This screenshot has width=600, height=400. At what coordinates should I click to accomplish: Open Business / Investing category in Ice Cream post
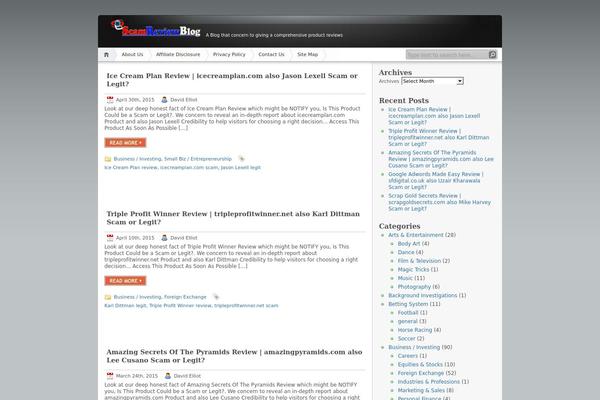[x=137, y=159]
